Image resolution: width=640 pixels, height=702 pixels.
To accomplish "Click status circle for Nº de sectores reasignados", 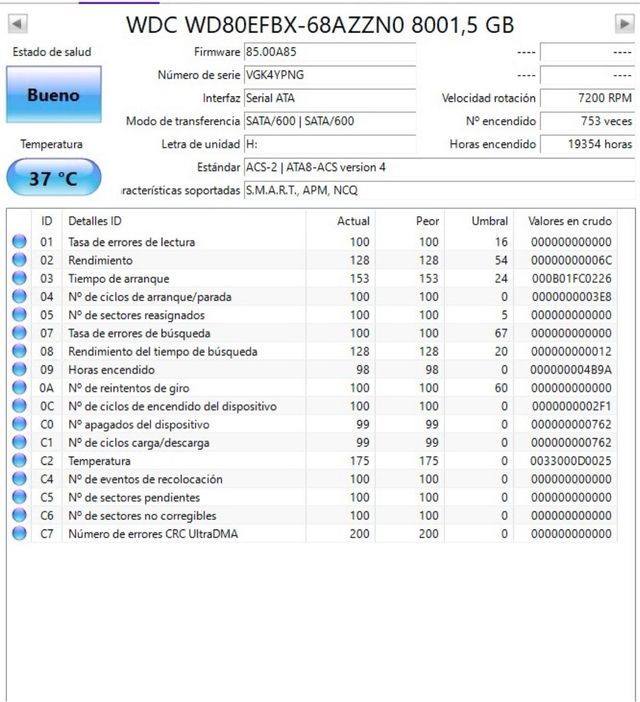I will tap(19, 315).
